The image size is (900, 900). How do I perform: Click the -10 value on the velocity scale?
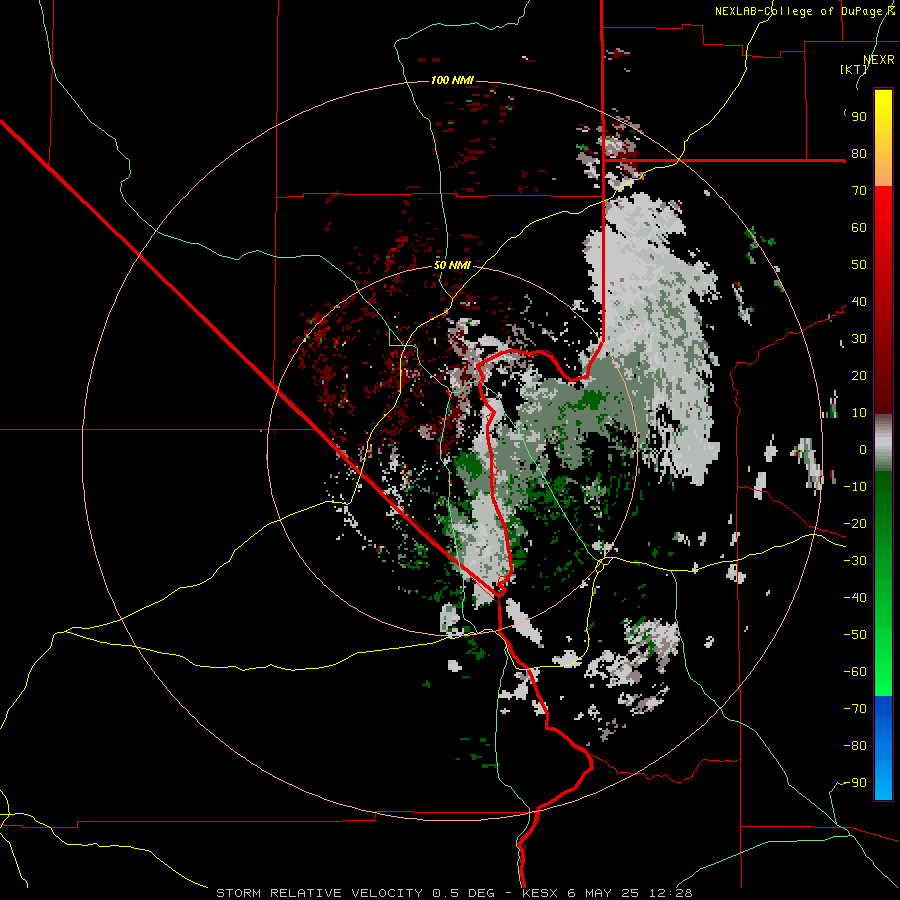tap(855, 487)
